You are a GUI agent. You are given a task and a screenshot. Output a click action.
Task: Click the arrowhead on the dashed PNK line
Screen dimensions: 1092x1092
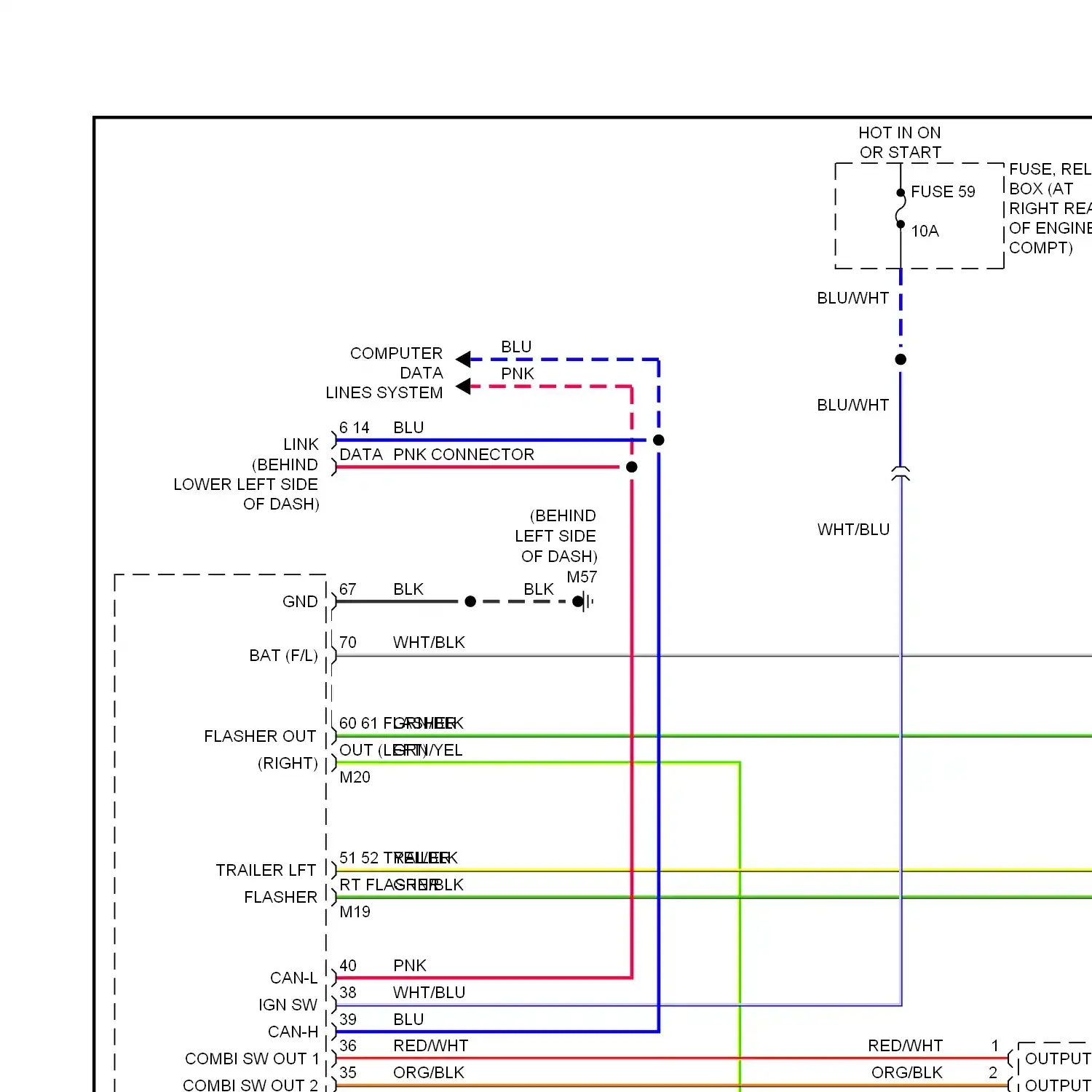(463, 386)
